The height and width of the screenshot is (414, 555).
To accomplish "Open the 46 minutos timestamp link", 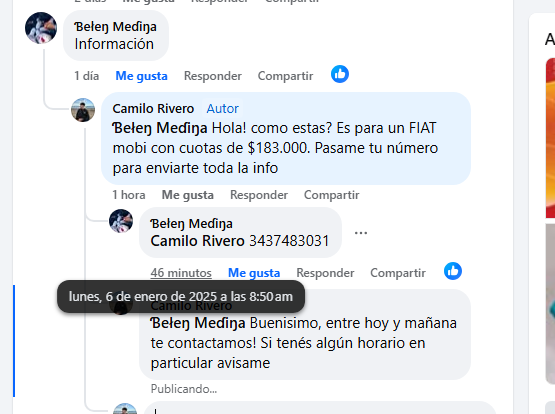I will pos(181,273).
